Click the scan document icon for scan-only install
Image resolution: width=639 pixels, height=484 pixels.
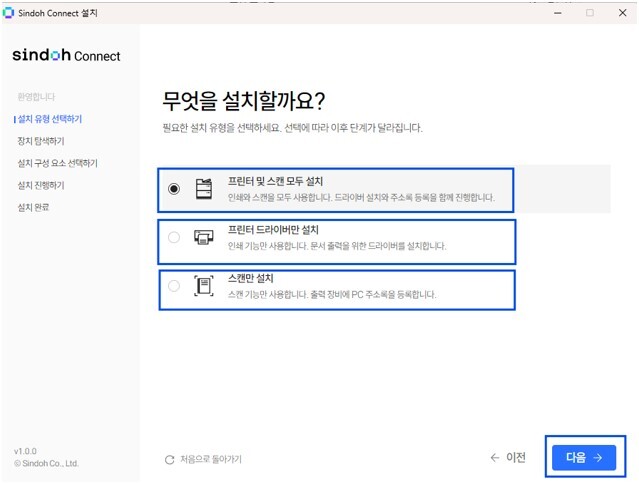click(204, 286)
